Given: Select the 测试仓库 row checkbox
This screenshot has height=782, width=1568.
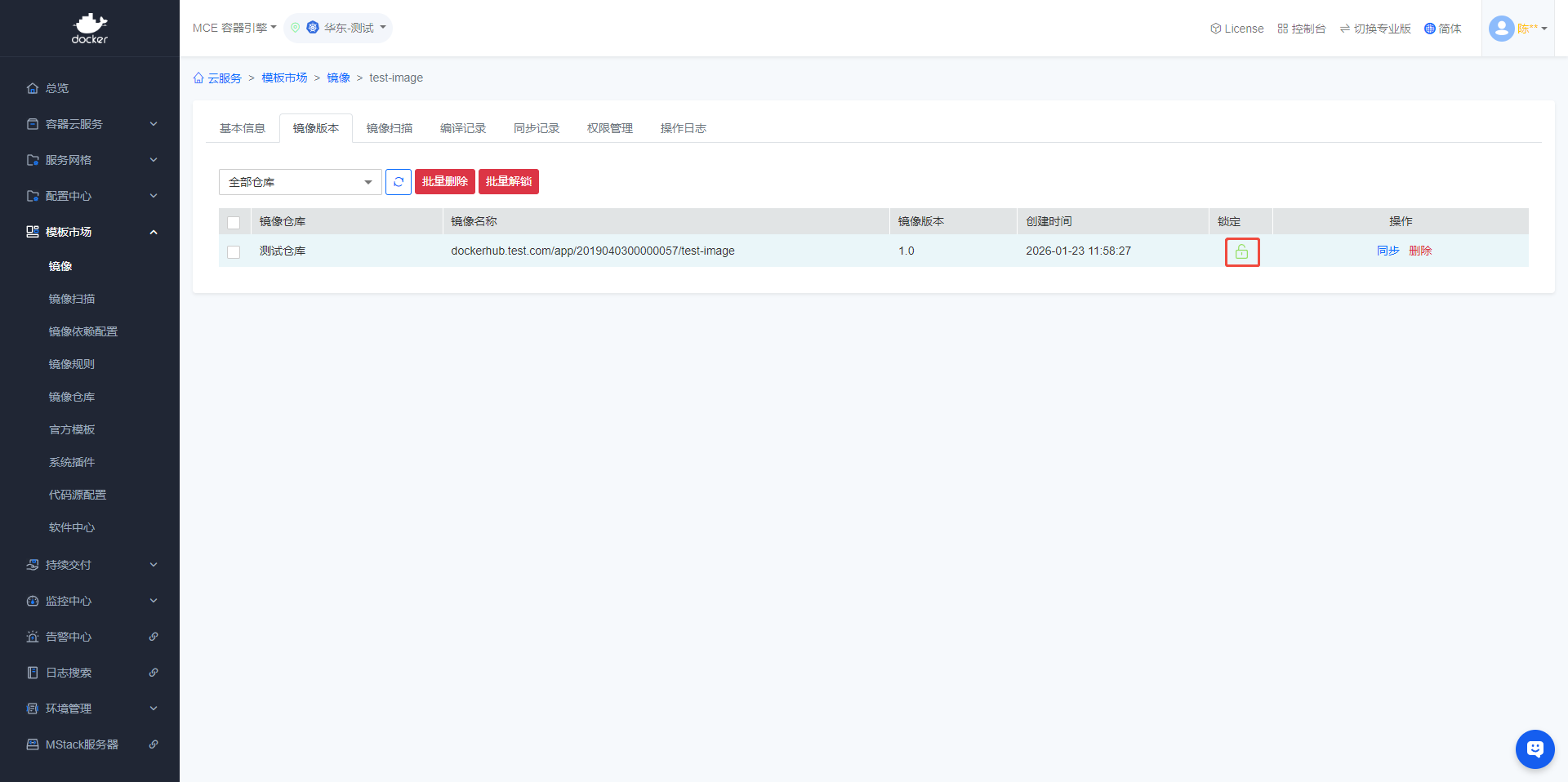Looking at the screenshot, I should 234,252.
